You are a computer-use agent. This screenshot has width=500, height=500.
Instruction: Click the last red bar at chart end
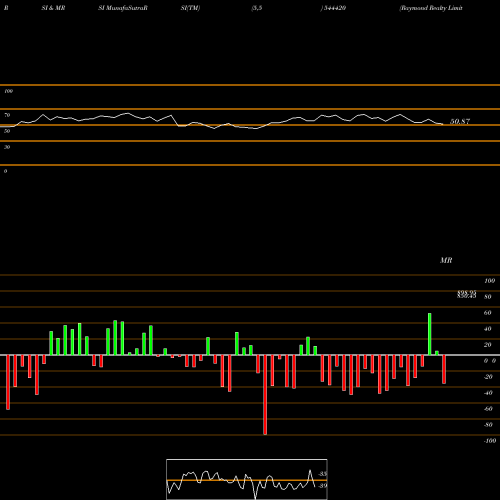pyautogui.click(x=444, y=369)
